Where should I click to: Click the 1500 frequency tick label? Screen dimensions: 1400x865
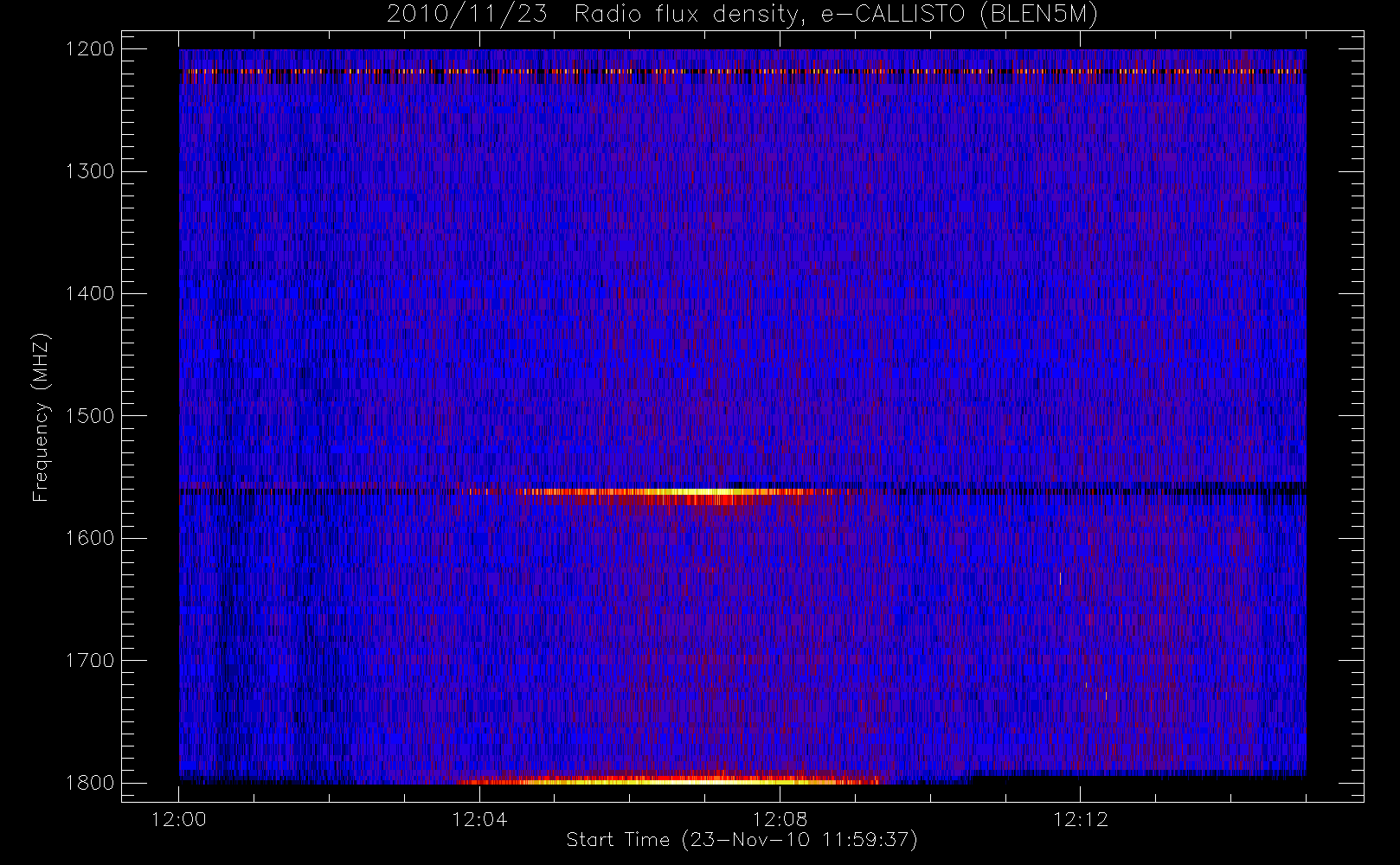coord(90,416)
